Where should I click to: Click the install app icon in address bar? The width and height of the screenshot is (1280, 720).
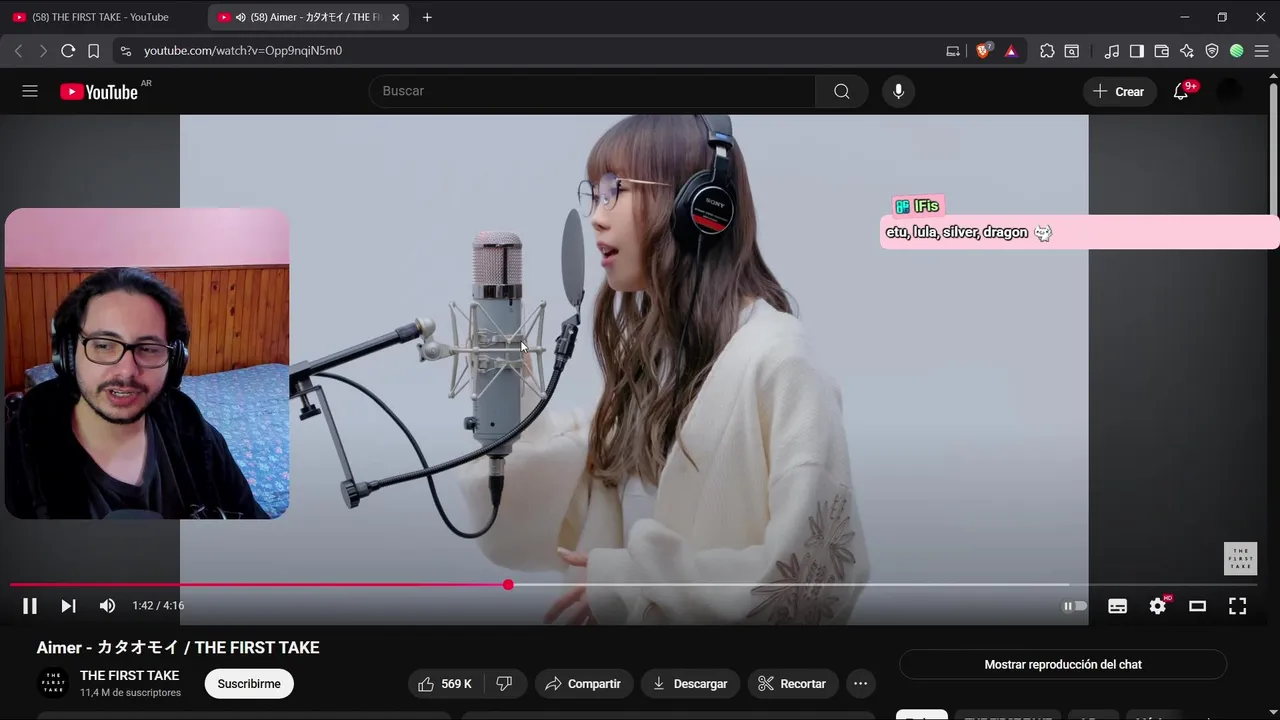(953, 50)
